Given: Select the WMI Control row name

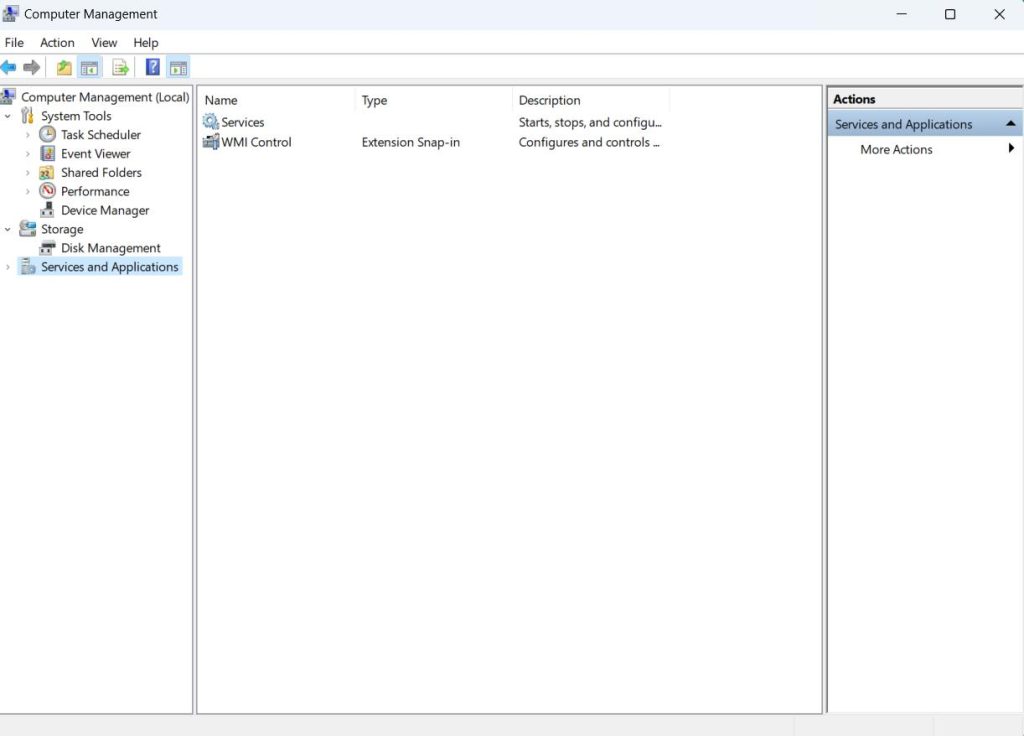Looking at the screenshot, I should 256,142.
